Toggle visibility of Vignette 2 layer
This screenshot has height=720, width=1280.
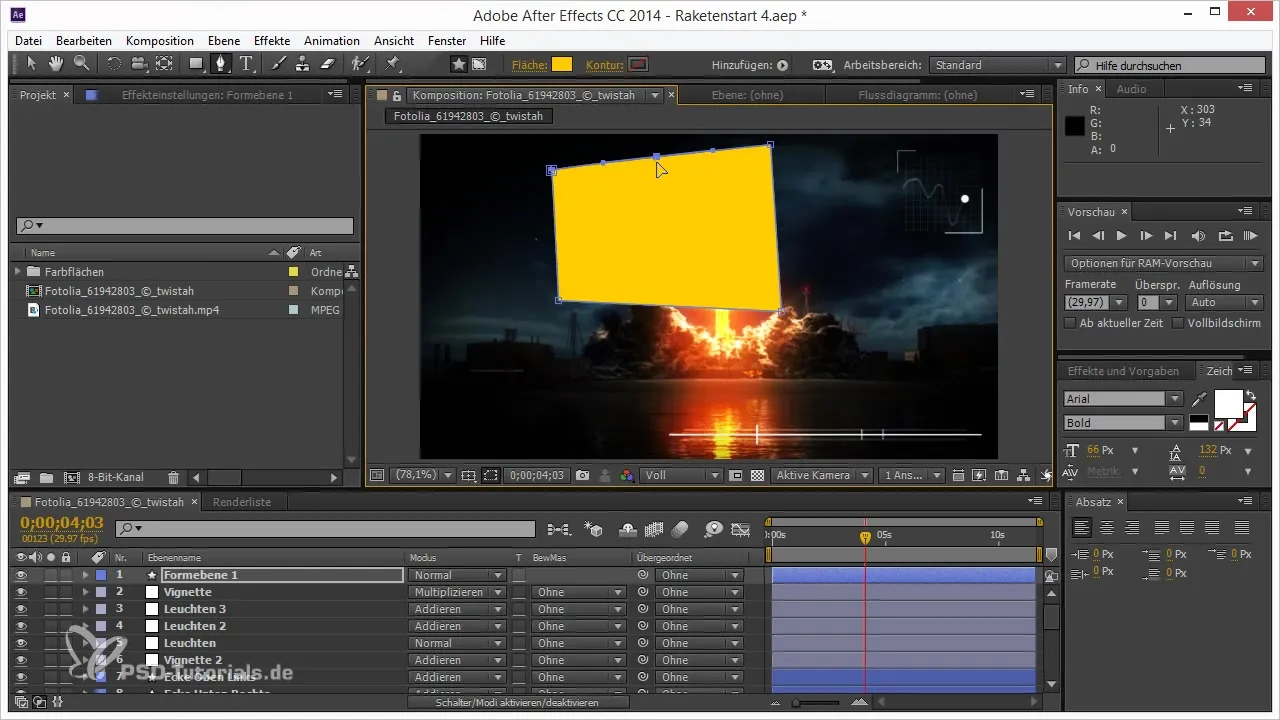tap(20, 660)
